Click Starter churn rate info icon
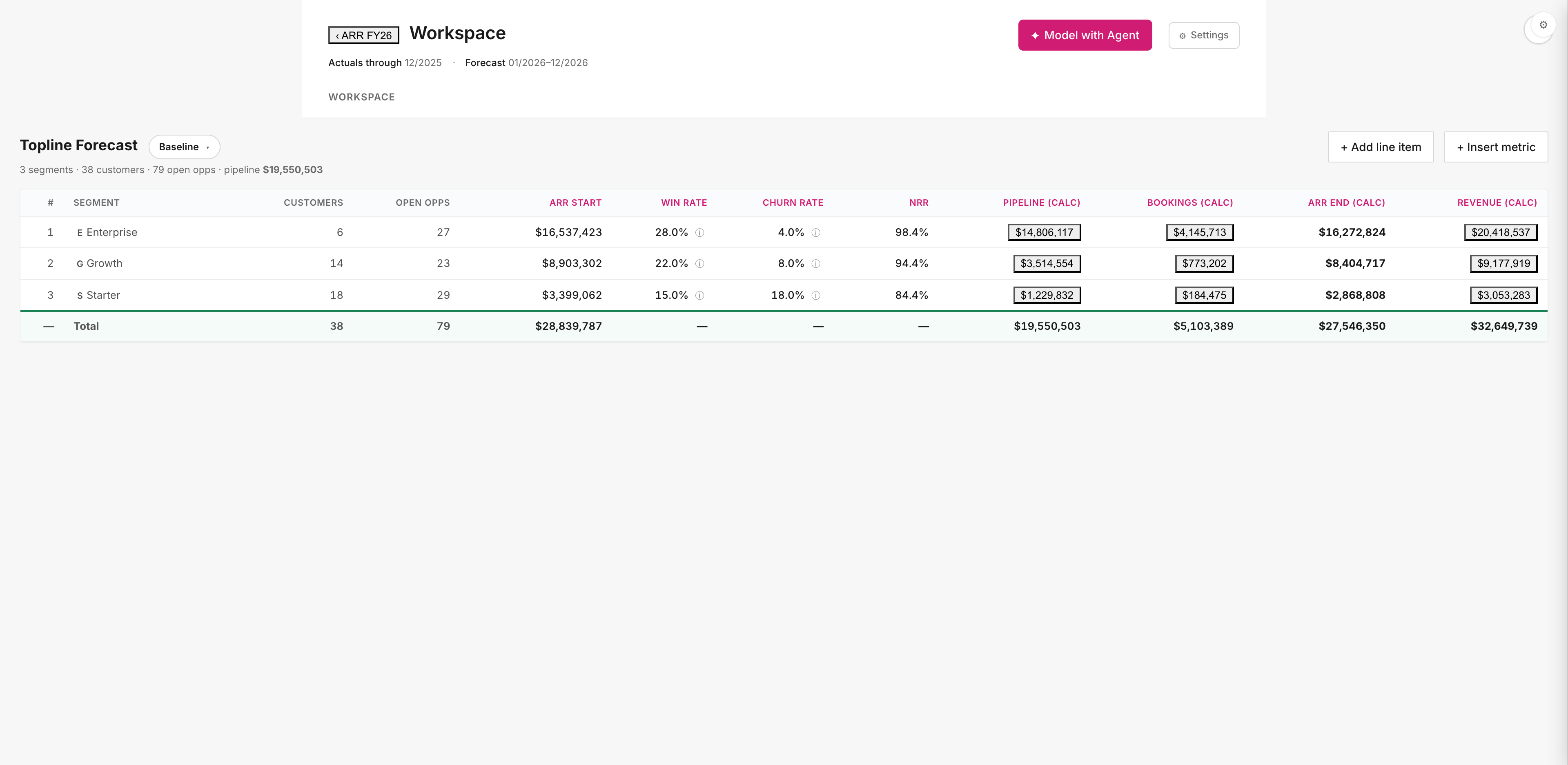The image size is (1568, 765). point(816,295)
